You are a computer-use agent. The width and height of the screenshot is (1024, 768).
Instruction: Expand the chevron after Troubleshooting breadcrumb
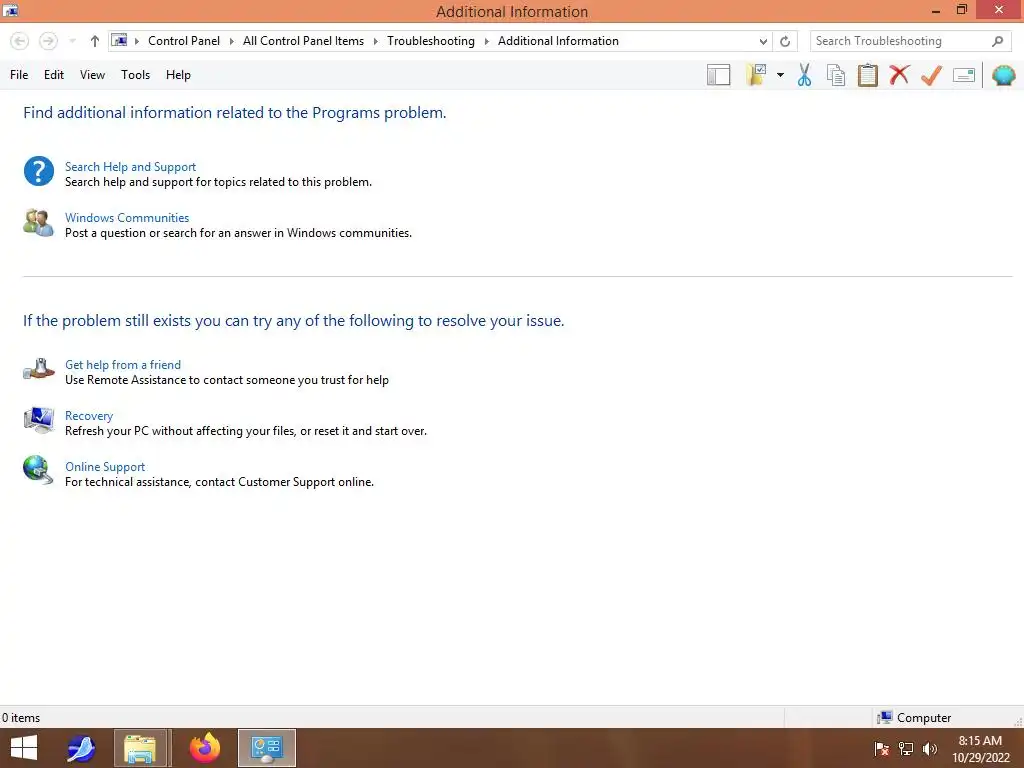tap(487, 41)
